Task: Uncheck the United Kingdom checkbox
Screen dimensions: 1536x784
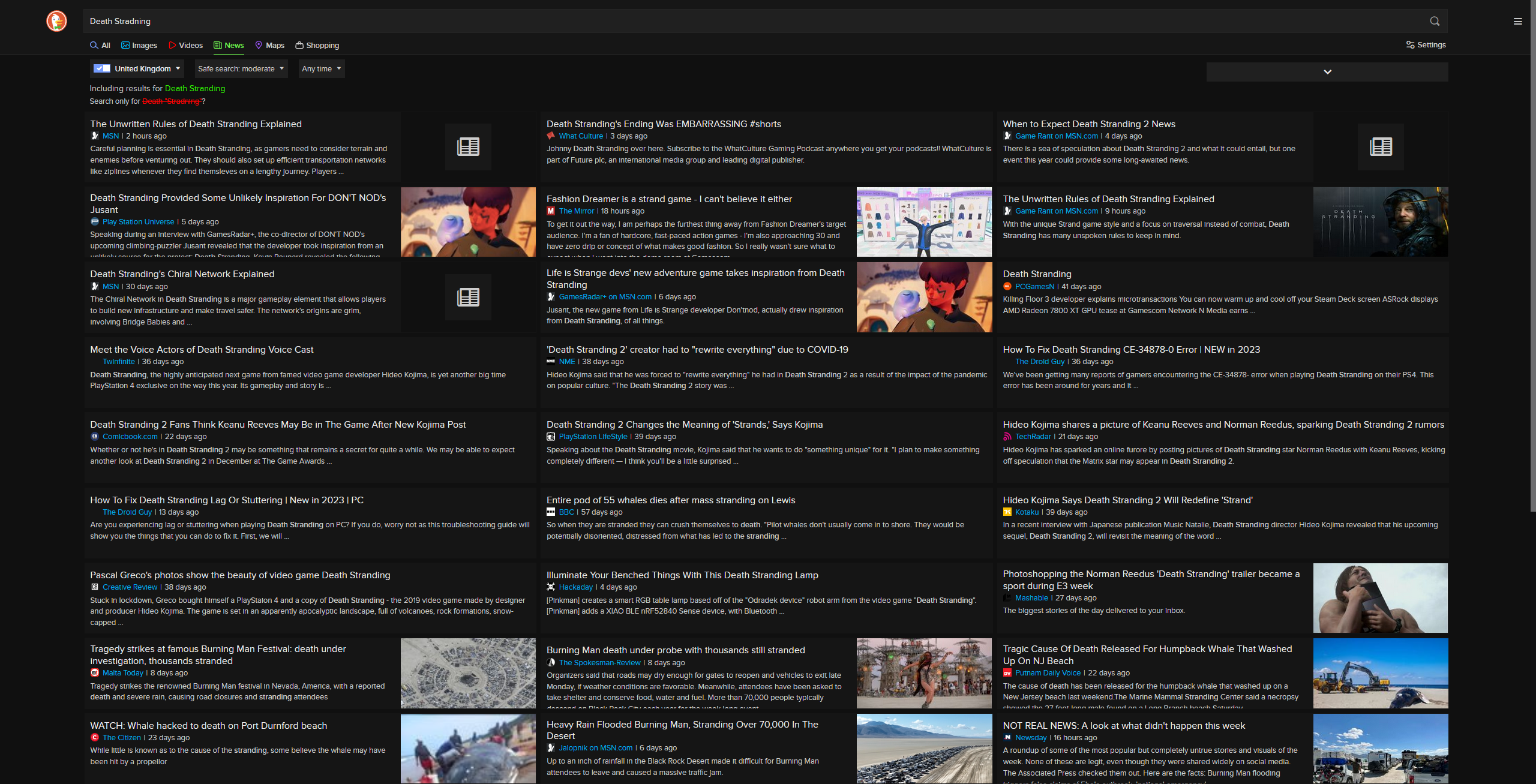Action: click(102, 68)
